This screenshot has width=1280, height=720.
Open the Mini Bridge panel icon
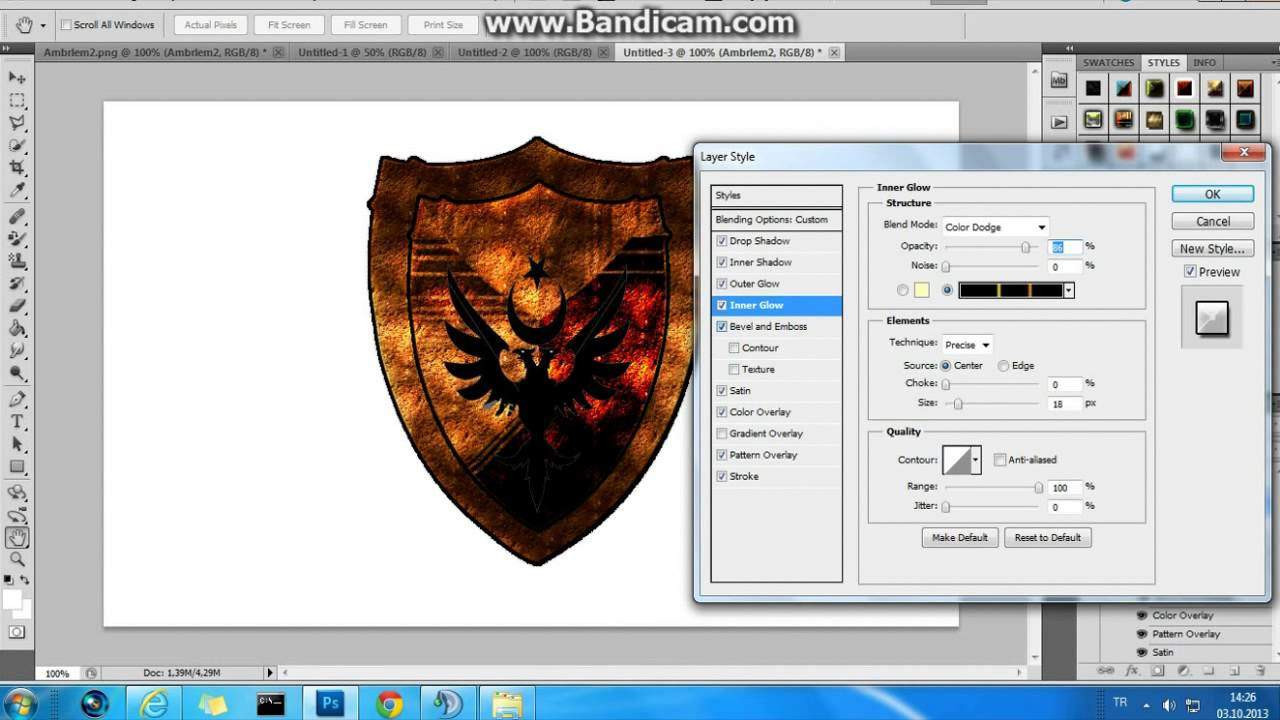[1058, 81]
